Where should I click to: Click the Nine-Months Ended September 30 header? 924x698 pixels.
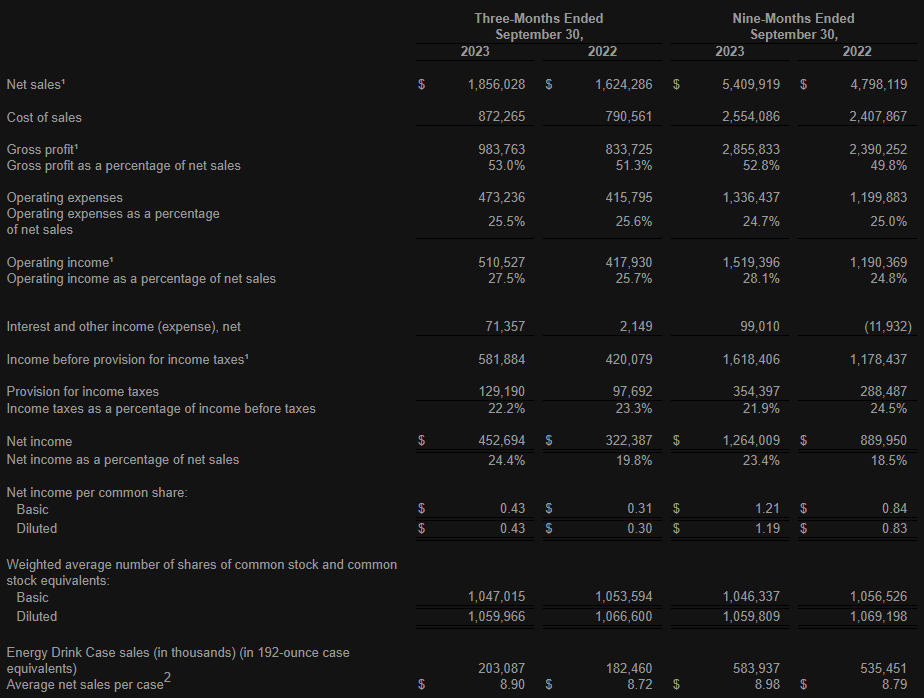[x=793, y=26]
